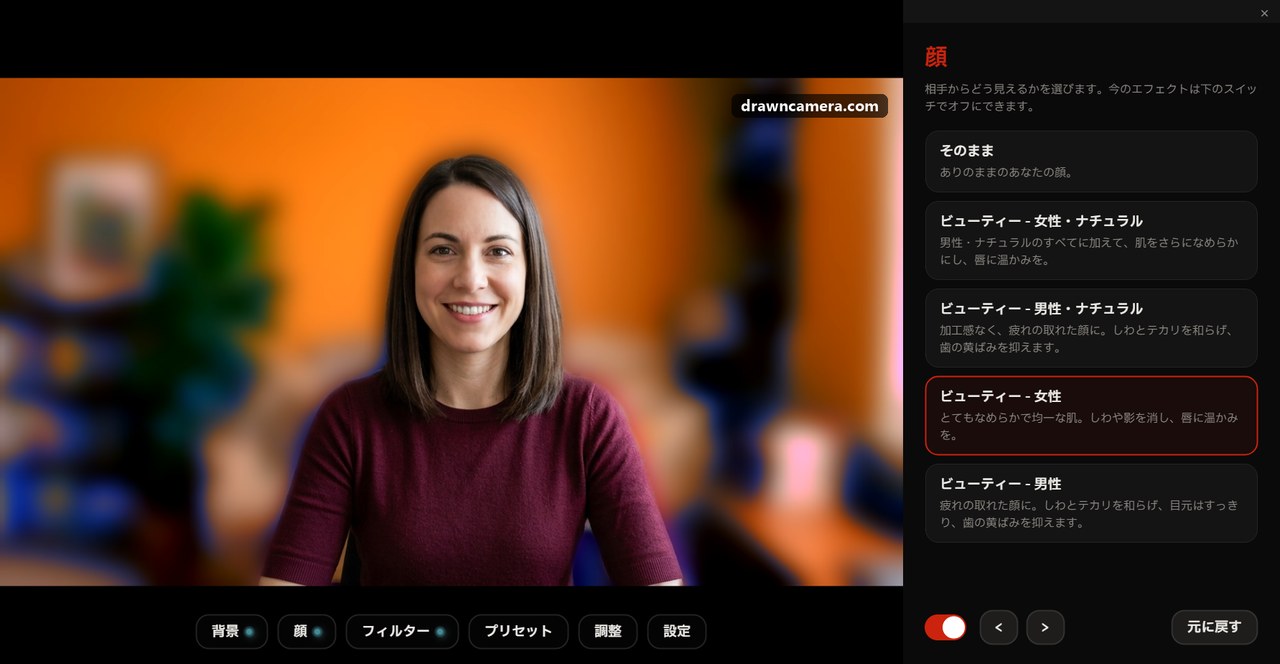Click the 元に戻す (revert) button
The image size is (1280, 664).
[1214, 627]
